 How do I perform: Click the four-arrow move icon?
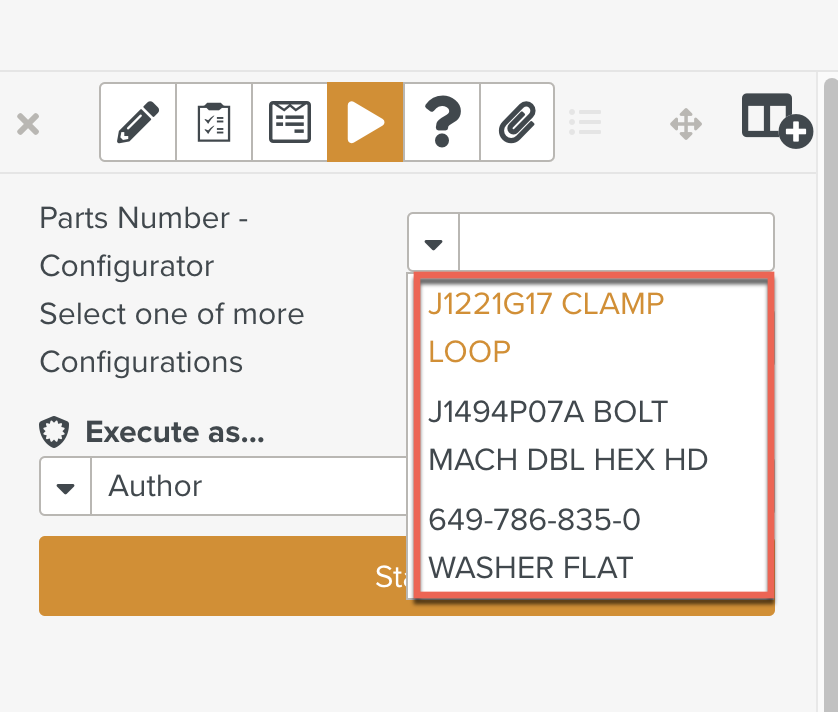(686, 124)
